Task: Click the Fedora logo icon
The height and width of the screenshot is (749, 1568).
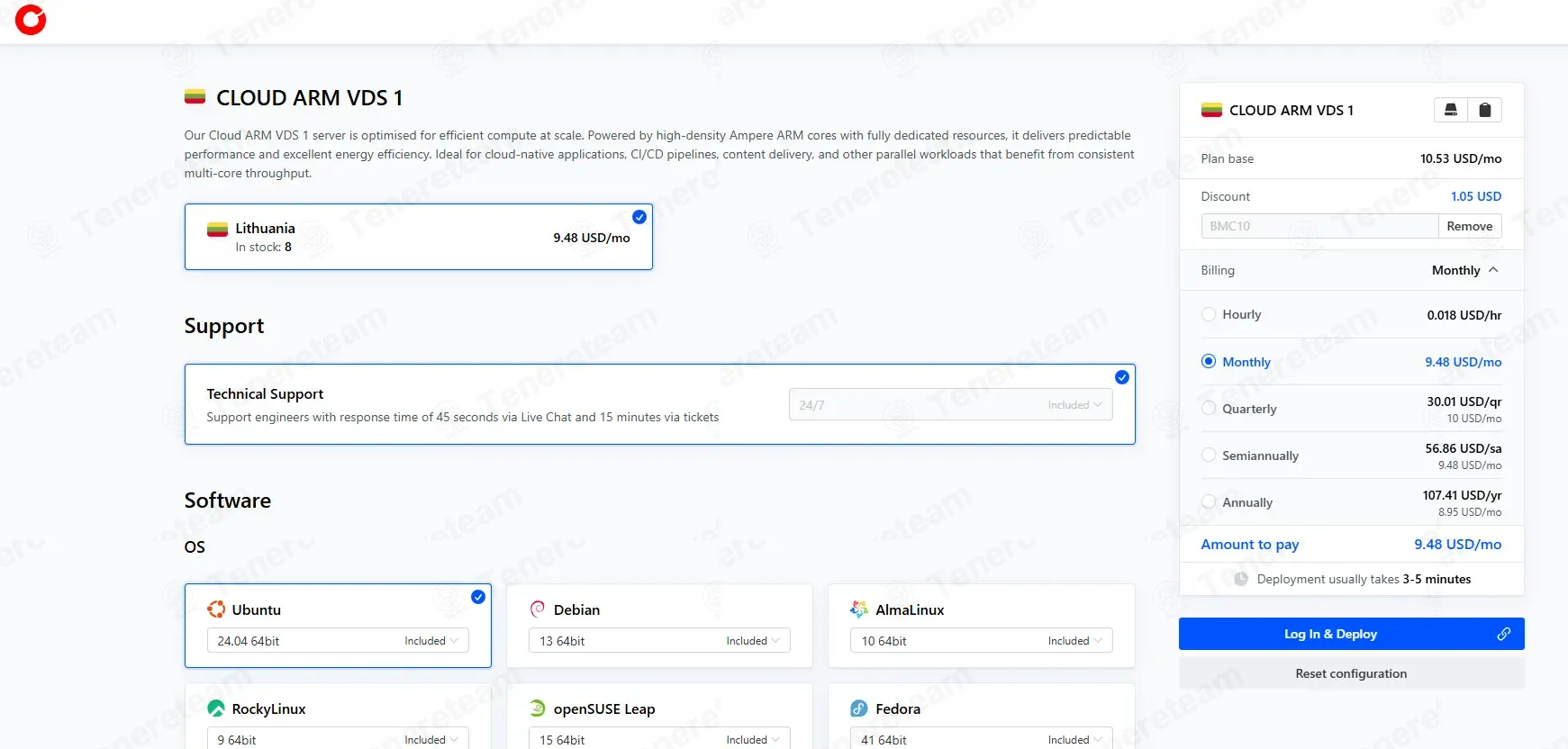Action: 859,708
